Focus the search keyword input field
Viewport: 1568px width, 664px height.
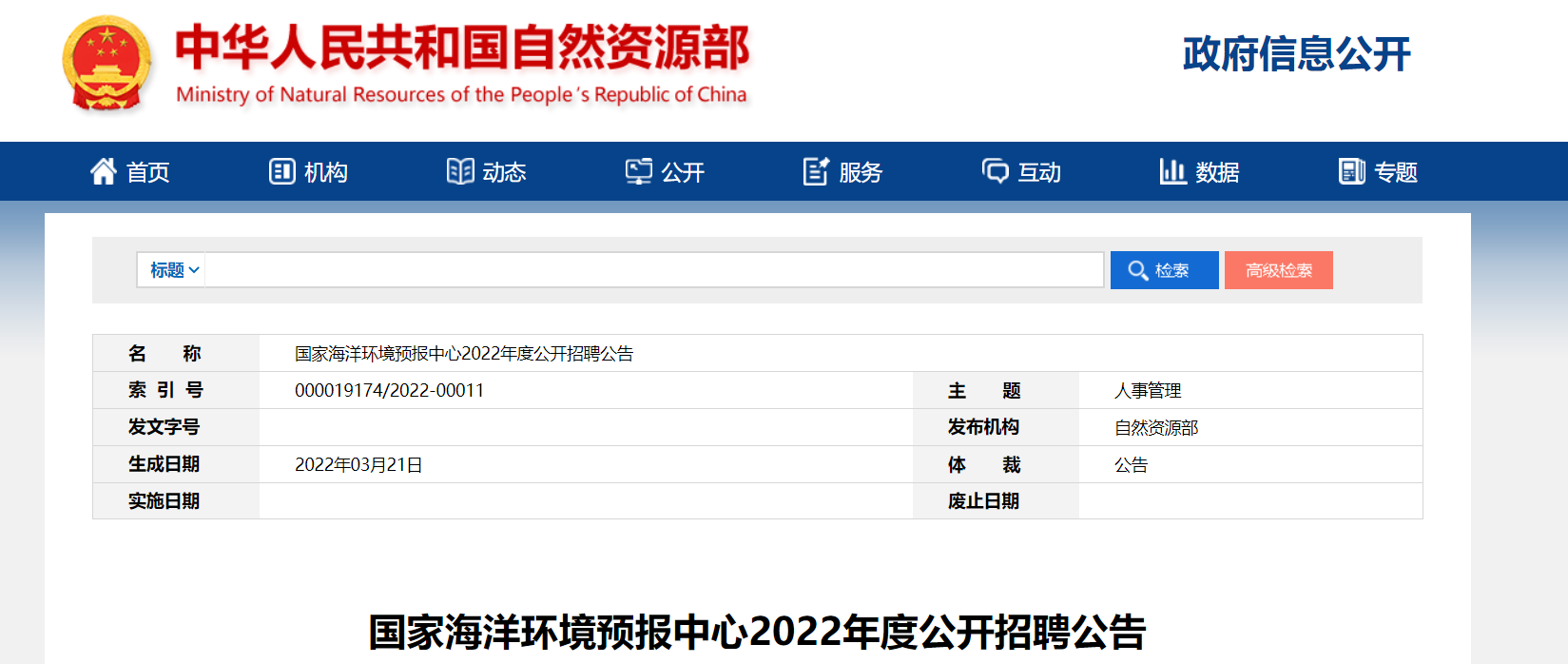[x=653, y=270]
